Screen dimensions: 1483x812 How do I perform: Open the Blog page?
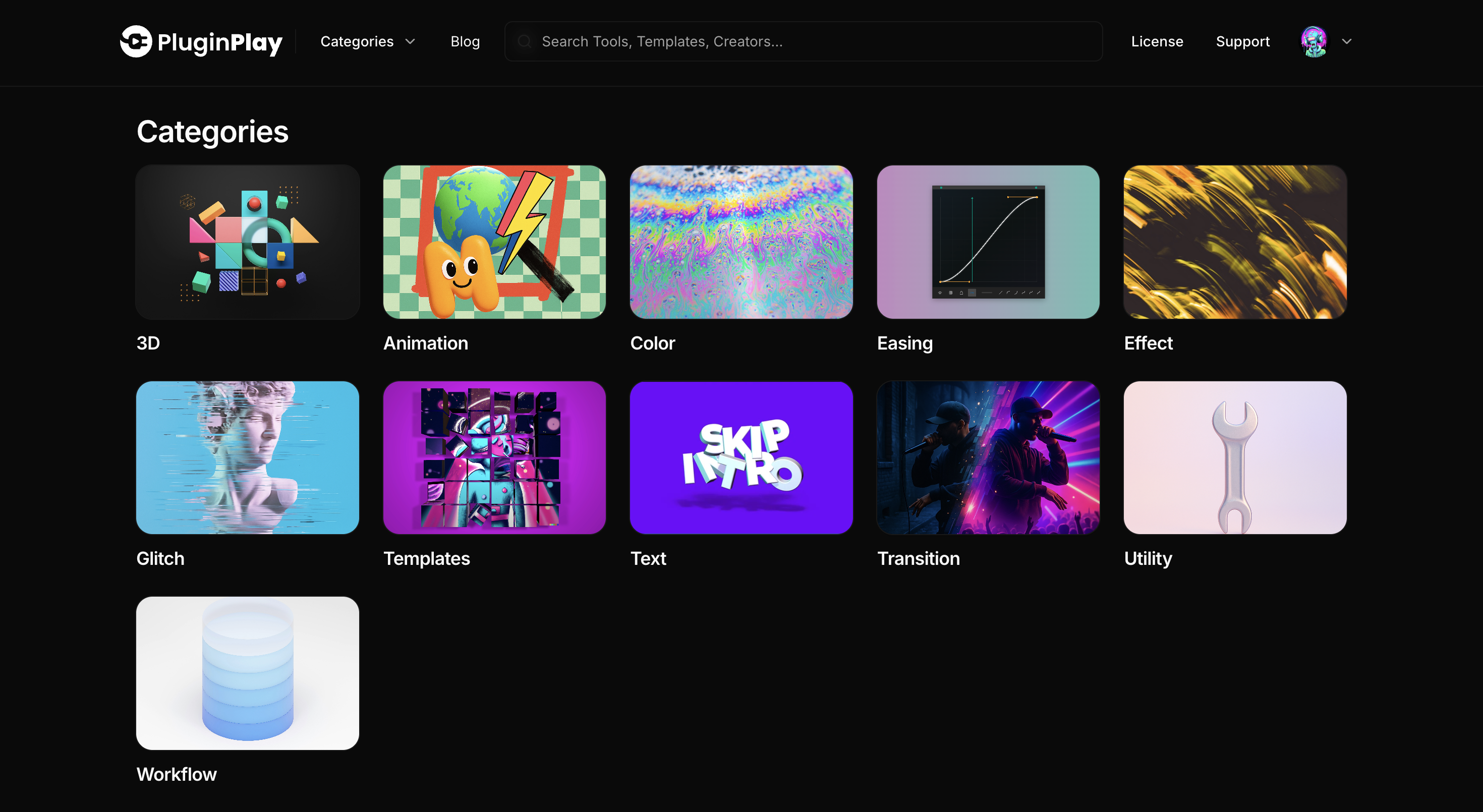click(x=465, y=41)
